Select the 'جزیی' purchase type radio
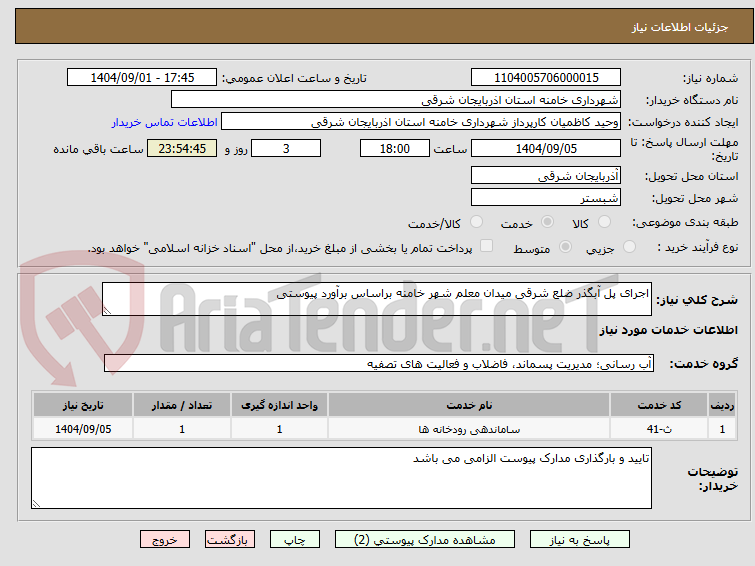This screenshot has height=566, width=755. tap(629, 247)
